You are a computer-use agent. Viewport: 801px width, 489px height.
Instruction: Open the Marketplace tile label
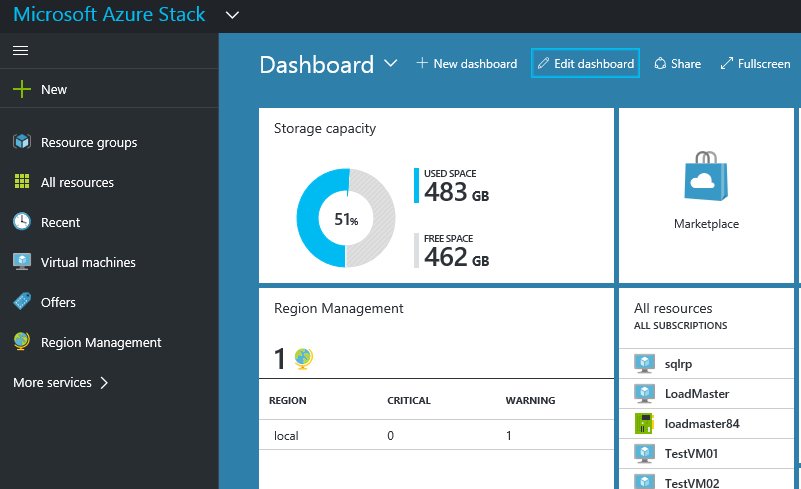pos(706,224)
